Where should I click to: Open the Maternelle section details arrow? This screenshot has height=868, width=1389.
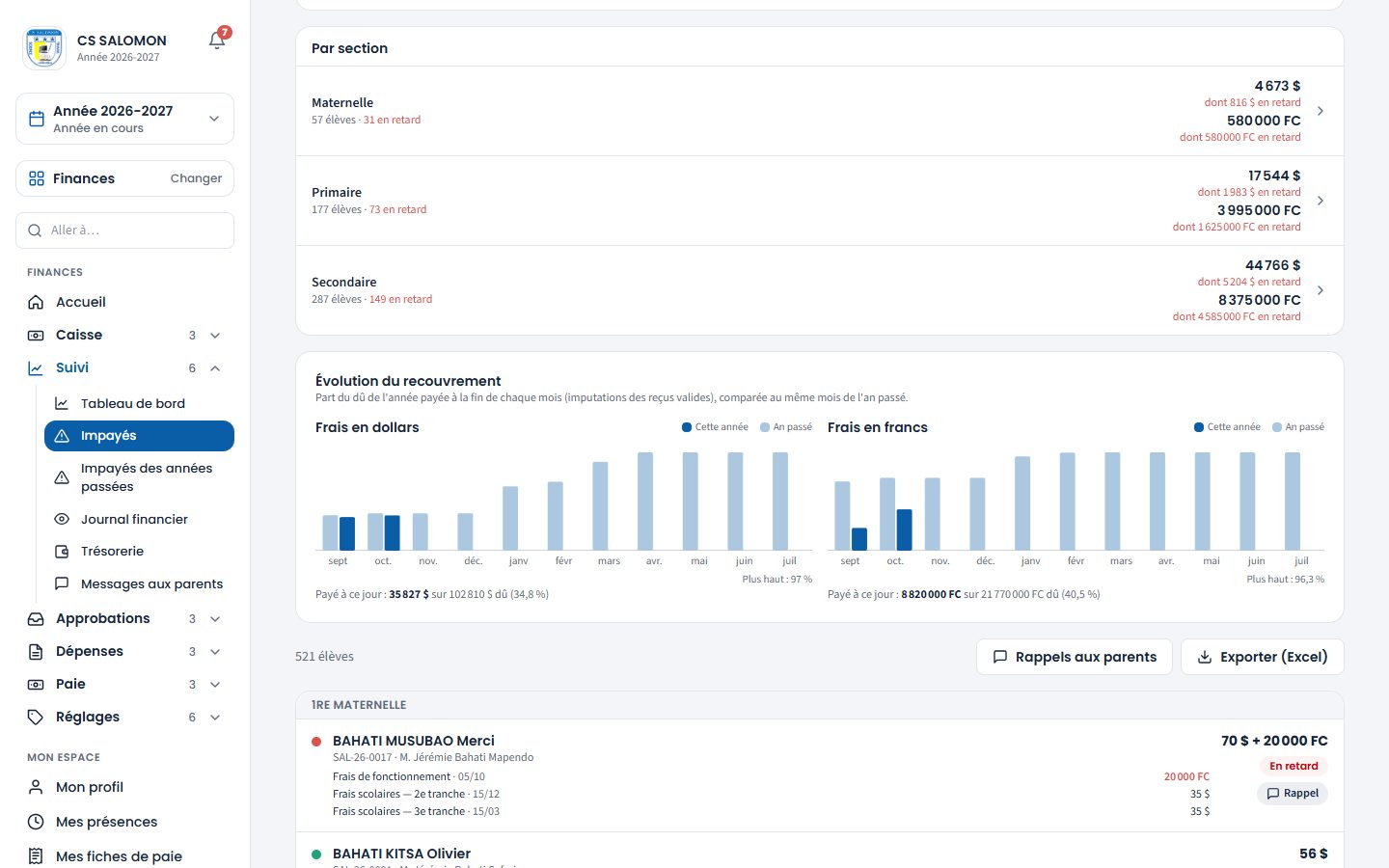(1321, 111)
